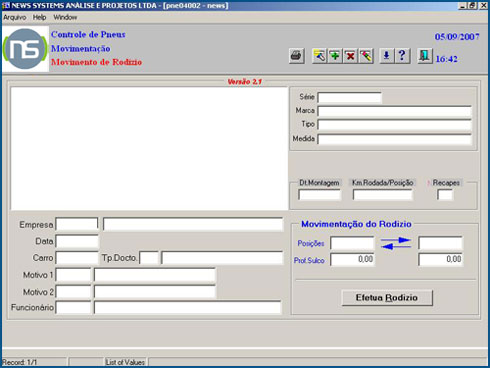Click the exit door icon
The image size is (490, 368).
[425, 56]
